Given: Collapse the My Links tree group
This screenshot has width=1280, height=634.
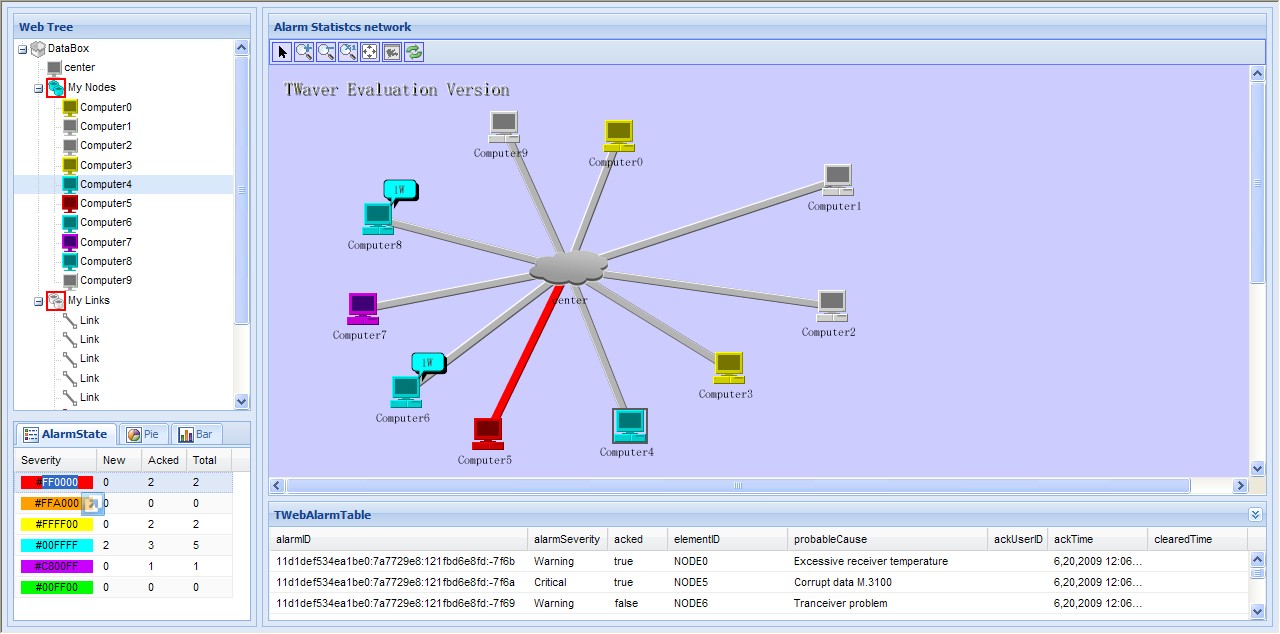Looking at the screenshot, I should click(38, 301).
